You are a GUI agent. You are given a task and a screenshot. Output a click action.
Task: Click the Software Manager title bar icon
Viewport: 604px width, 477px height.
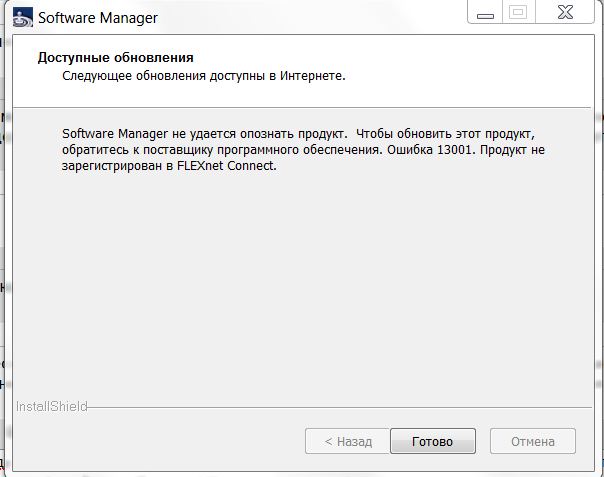(23, 18)
